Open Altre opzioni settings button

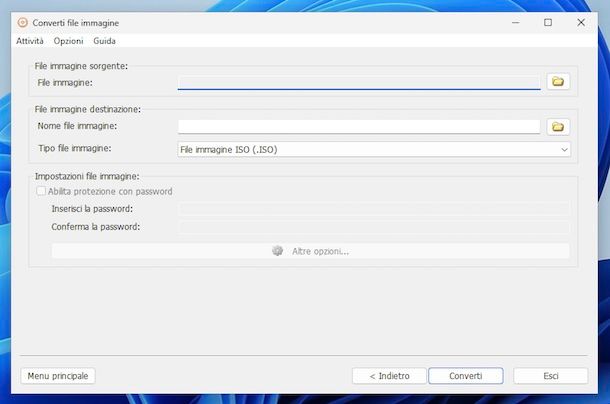310,251
